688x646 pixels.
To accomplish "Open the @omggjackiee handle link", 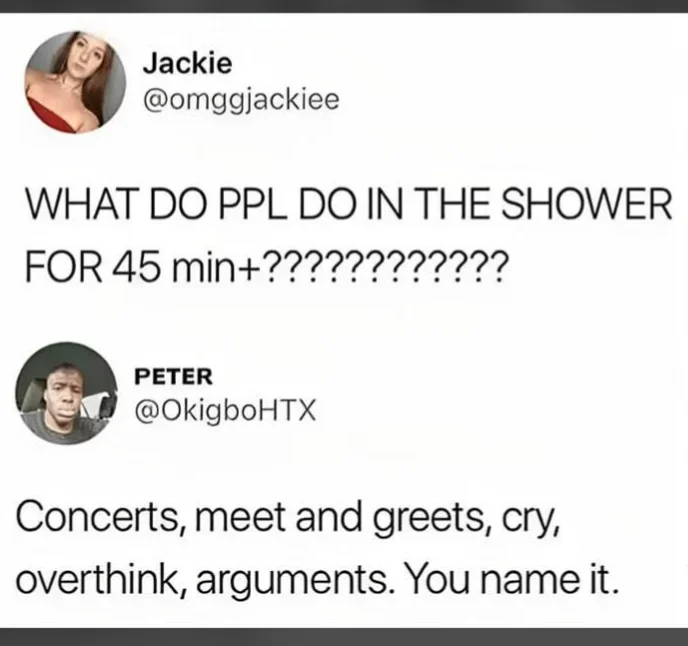I will point(241,101).
